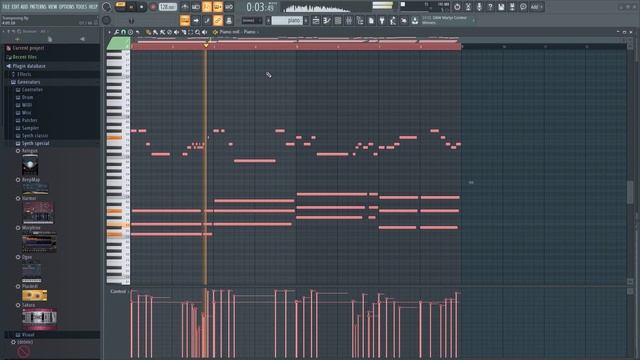The height and width of the screenshot is (360, 640).
Task: Select the magnifier Zoom tool in piano roll
Action: pyautogui.click(x=198, y=32)
